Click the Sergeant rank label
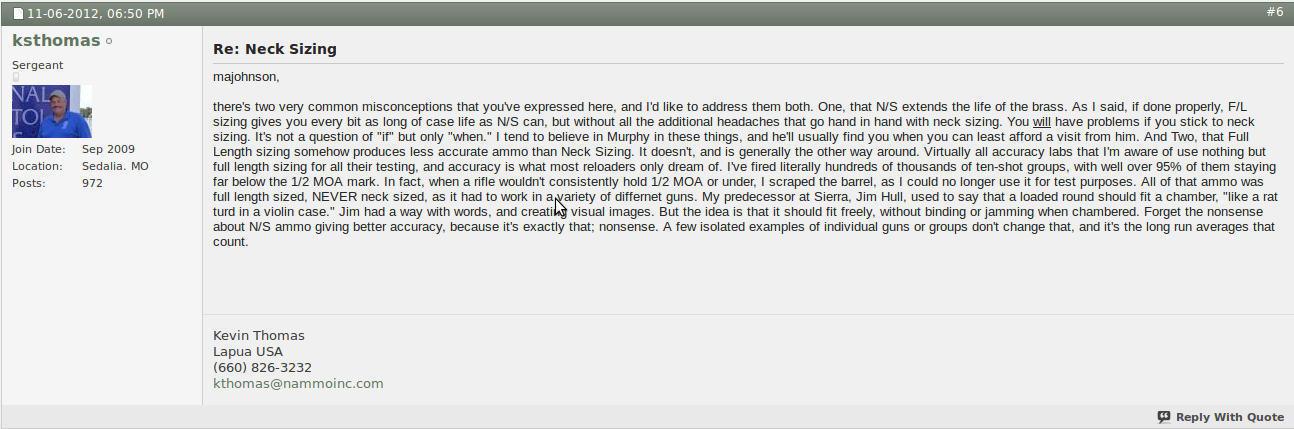Screen dimensions: 1294x429 [x=37, y=65]
